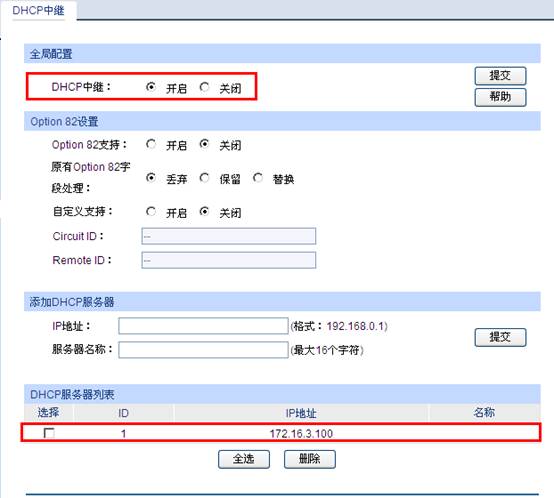Click the 删除 delete button
Image resolution: width=554 pixels, height=498 pixels.
tap(310, 459)
